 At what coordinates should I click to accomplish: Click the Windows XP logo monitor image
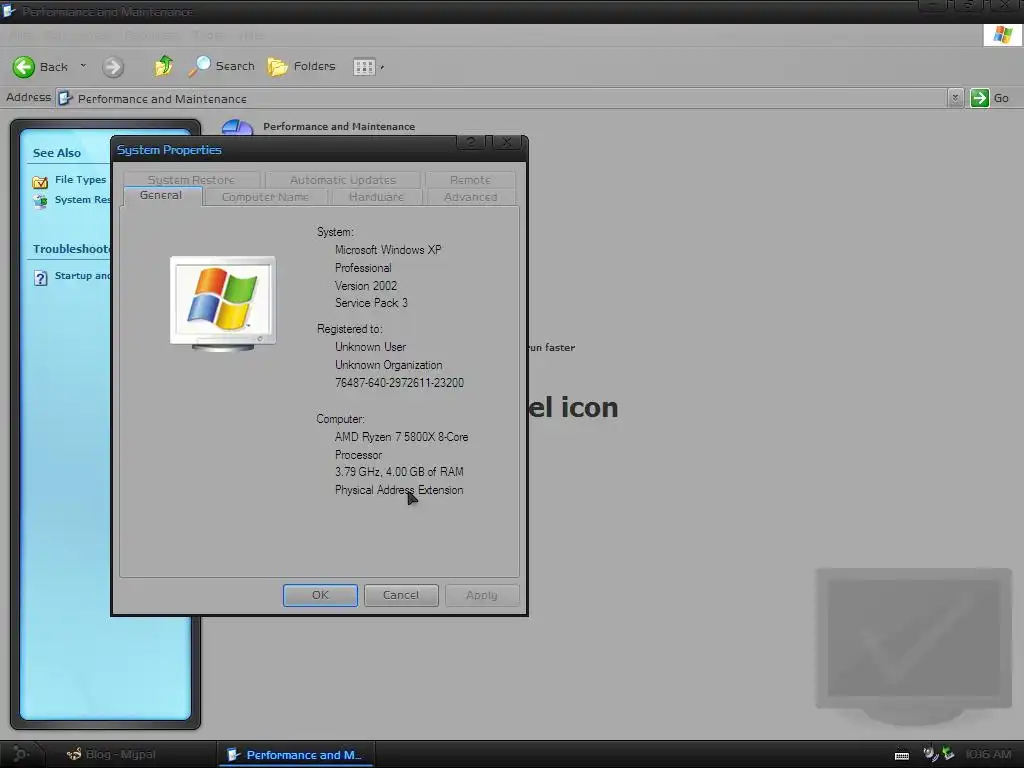click(223, 303)
